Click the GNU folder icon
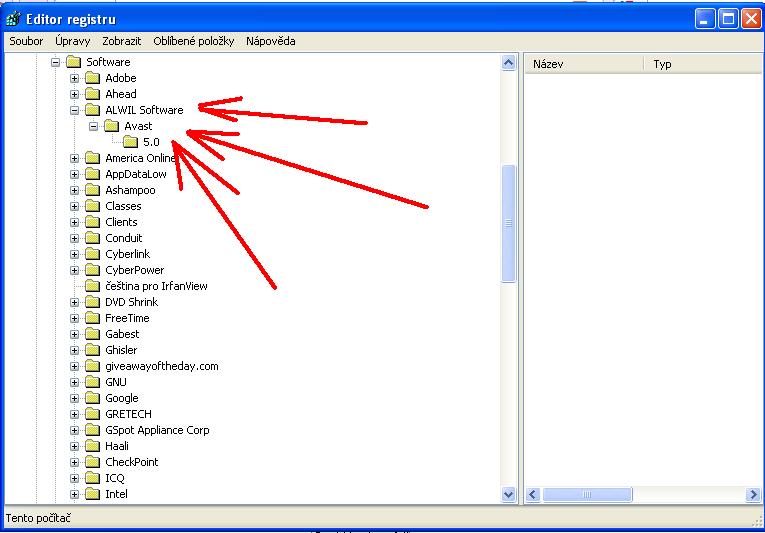The image size is (765, 533). [x=92, y=382]
